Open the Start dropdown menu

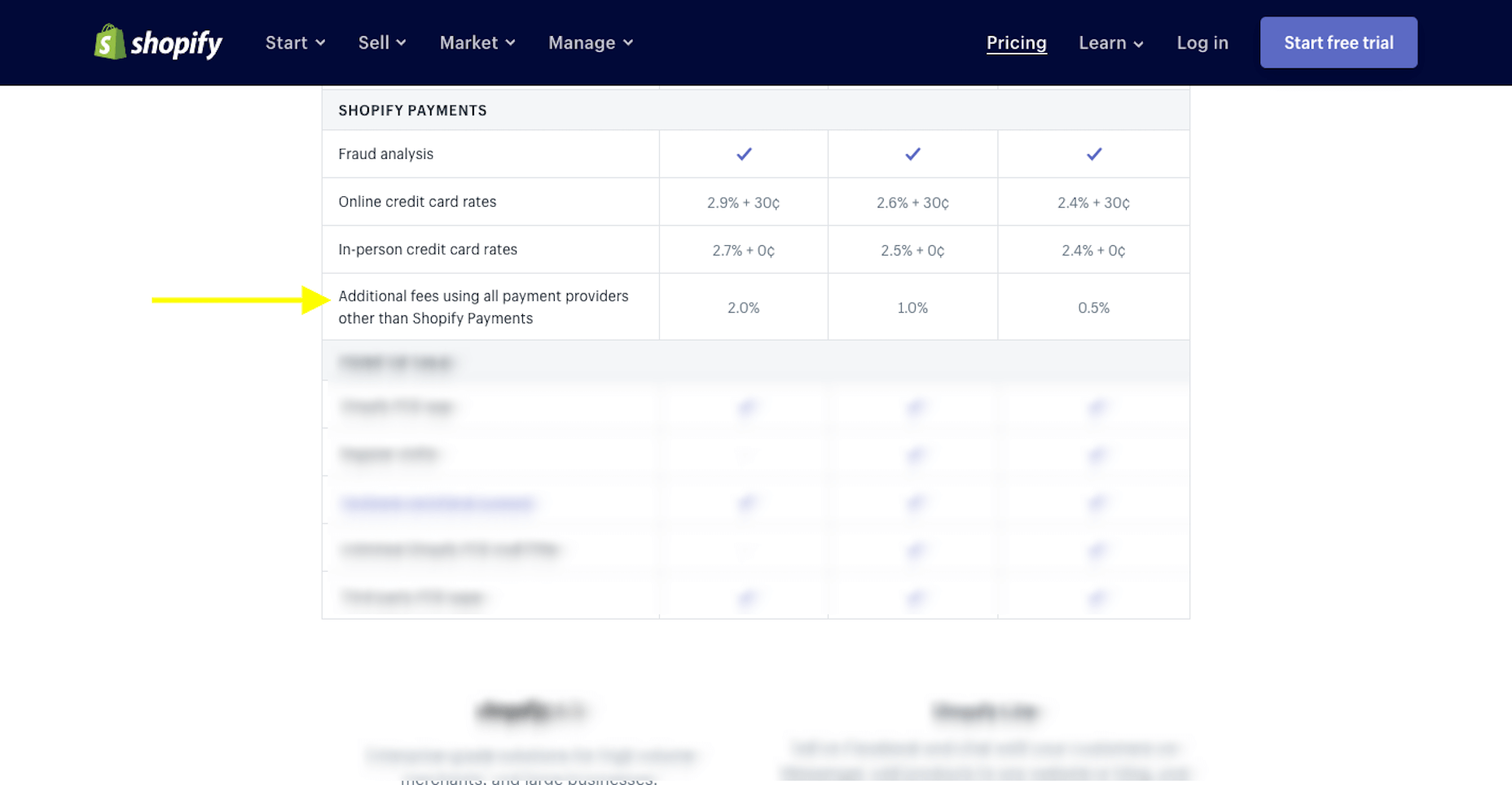coord(295,42)
